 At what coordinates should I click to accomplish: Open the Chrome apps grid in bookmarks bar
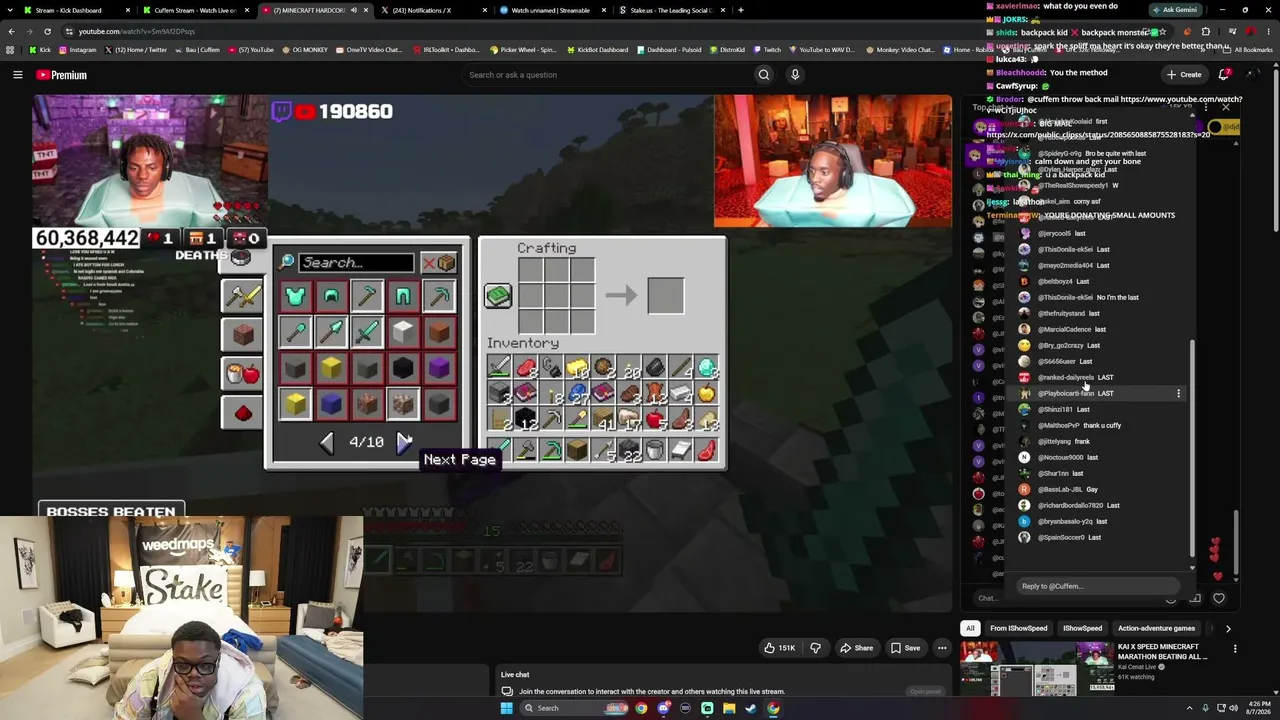point(11,50)
